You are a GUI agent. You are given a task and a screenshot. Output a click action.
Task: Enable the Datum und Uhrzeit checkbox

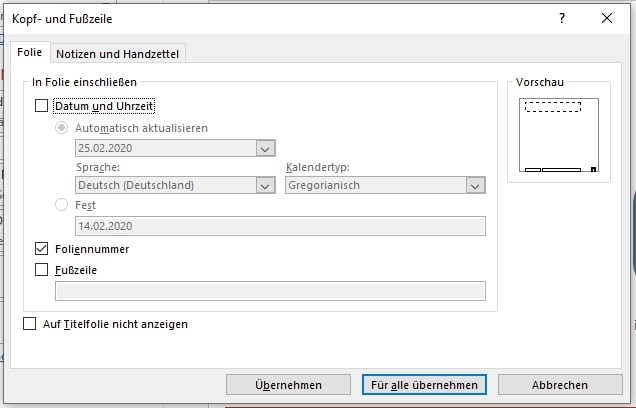[x=41, y=106]
